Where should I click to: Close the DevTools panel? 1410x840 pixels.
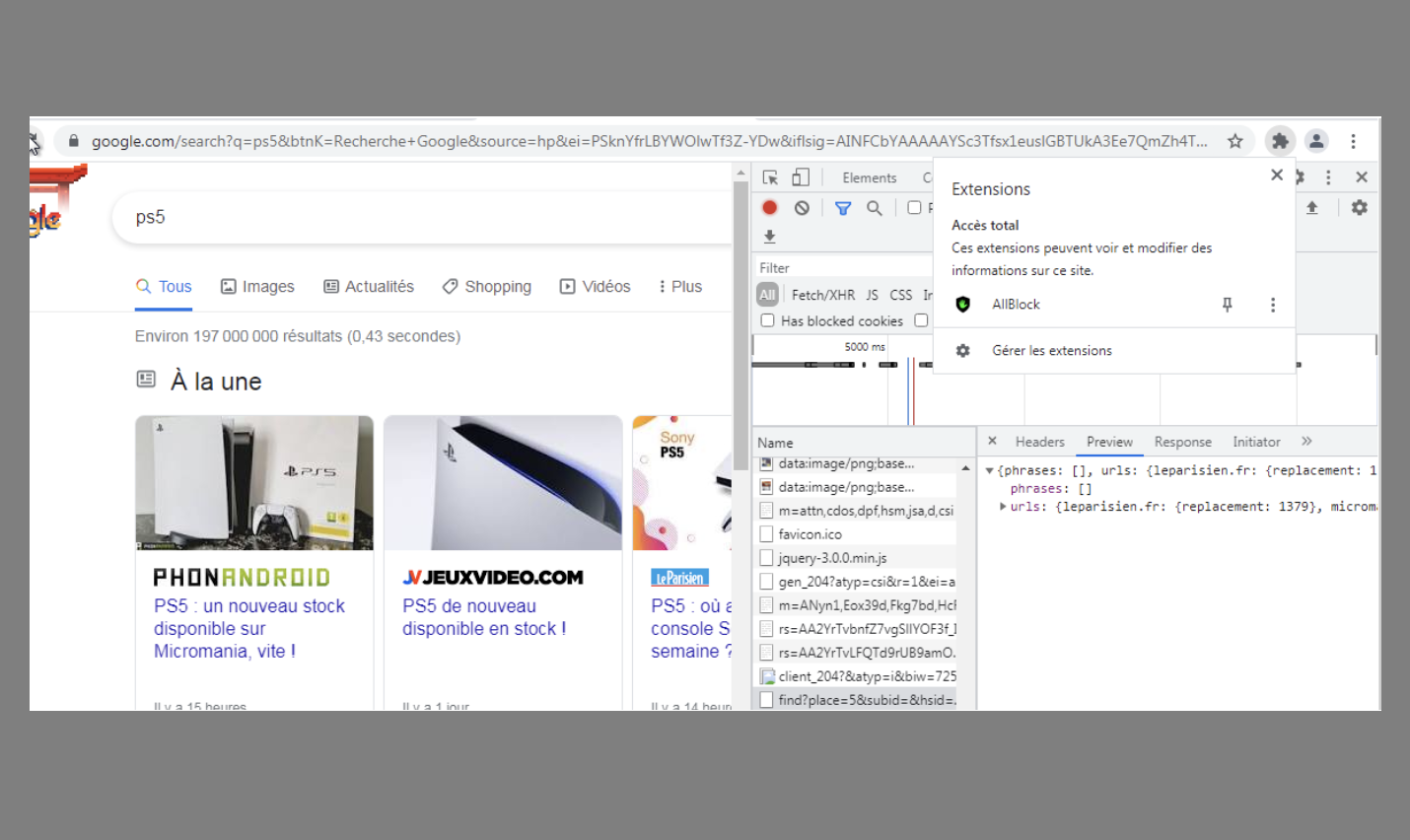click(1362, 177)
